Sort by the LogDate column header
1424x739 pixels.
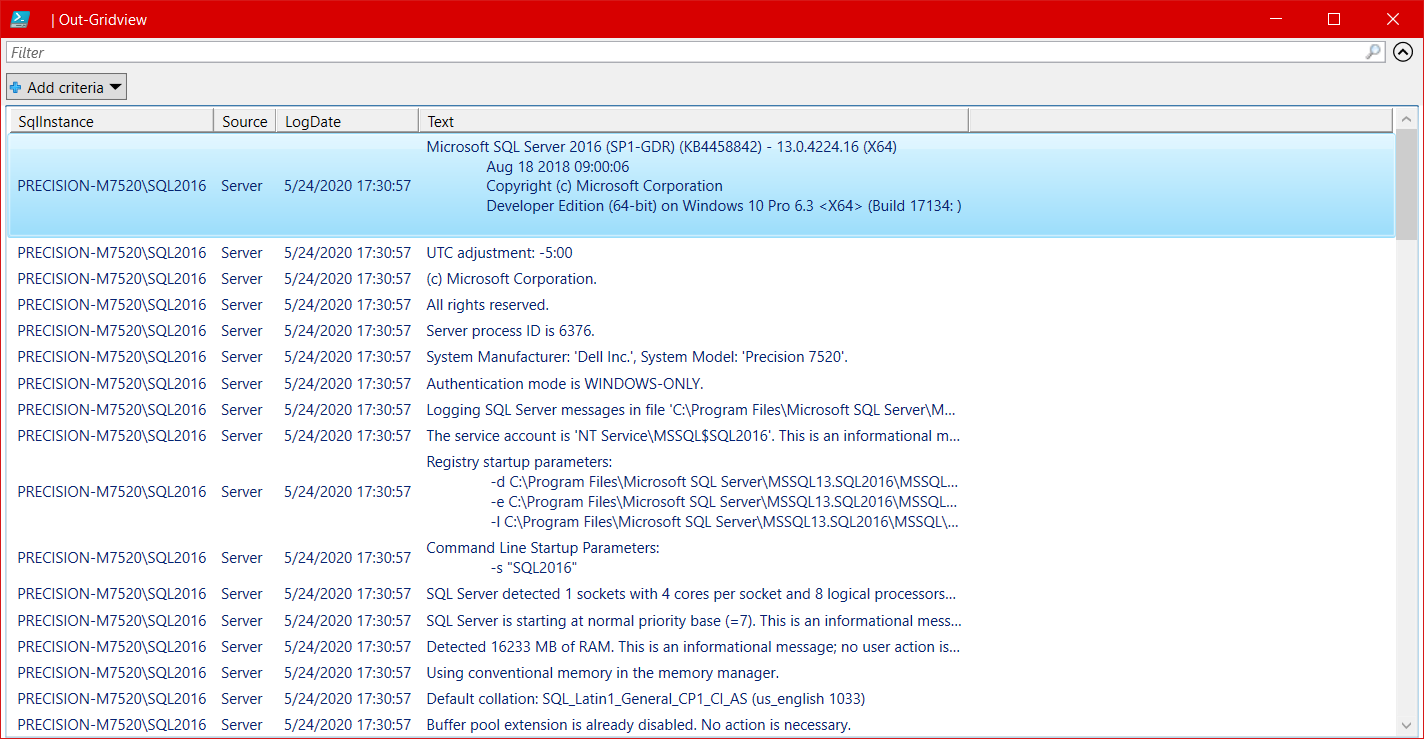345,121
